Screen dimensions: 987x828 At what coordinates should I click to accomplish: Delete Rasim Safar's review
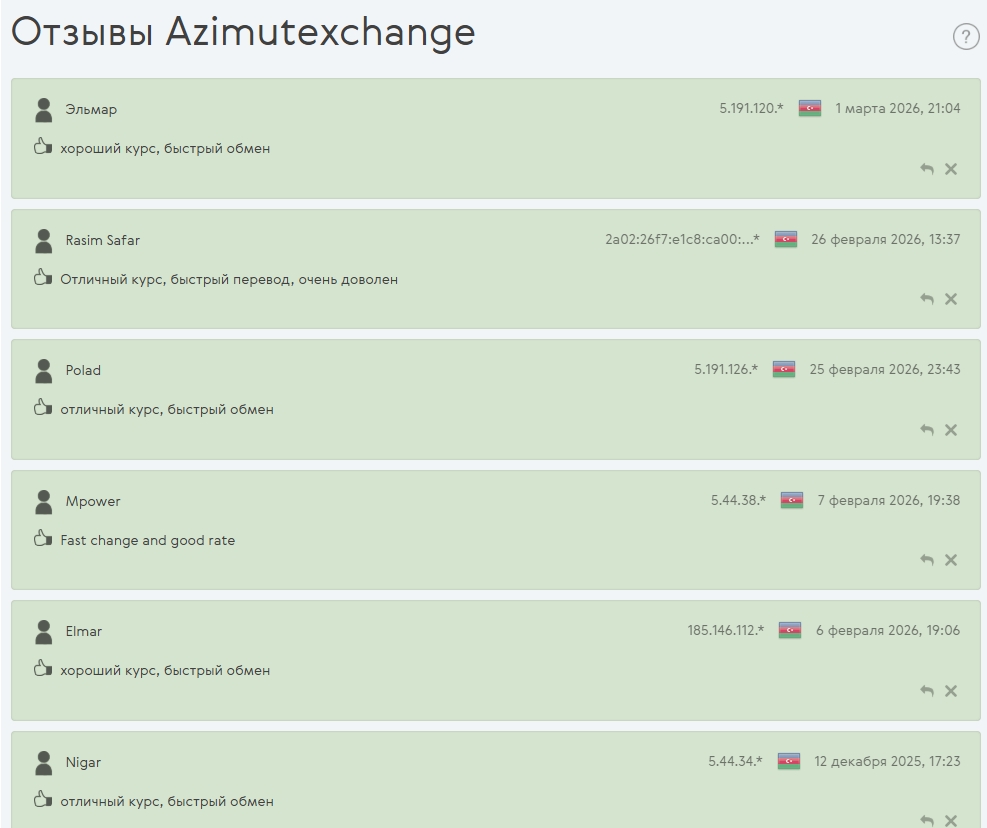click(x=951, y=299)
